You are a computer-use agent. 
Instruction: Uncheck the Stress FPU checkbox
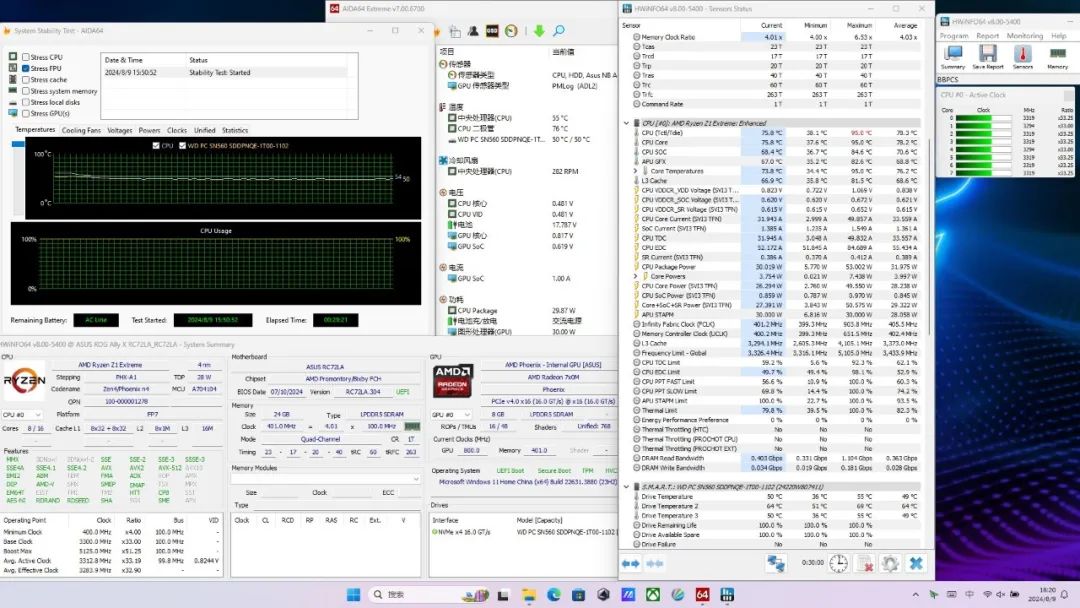pos(26,69)
